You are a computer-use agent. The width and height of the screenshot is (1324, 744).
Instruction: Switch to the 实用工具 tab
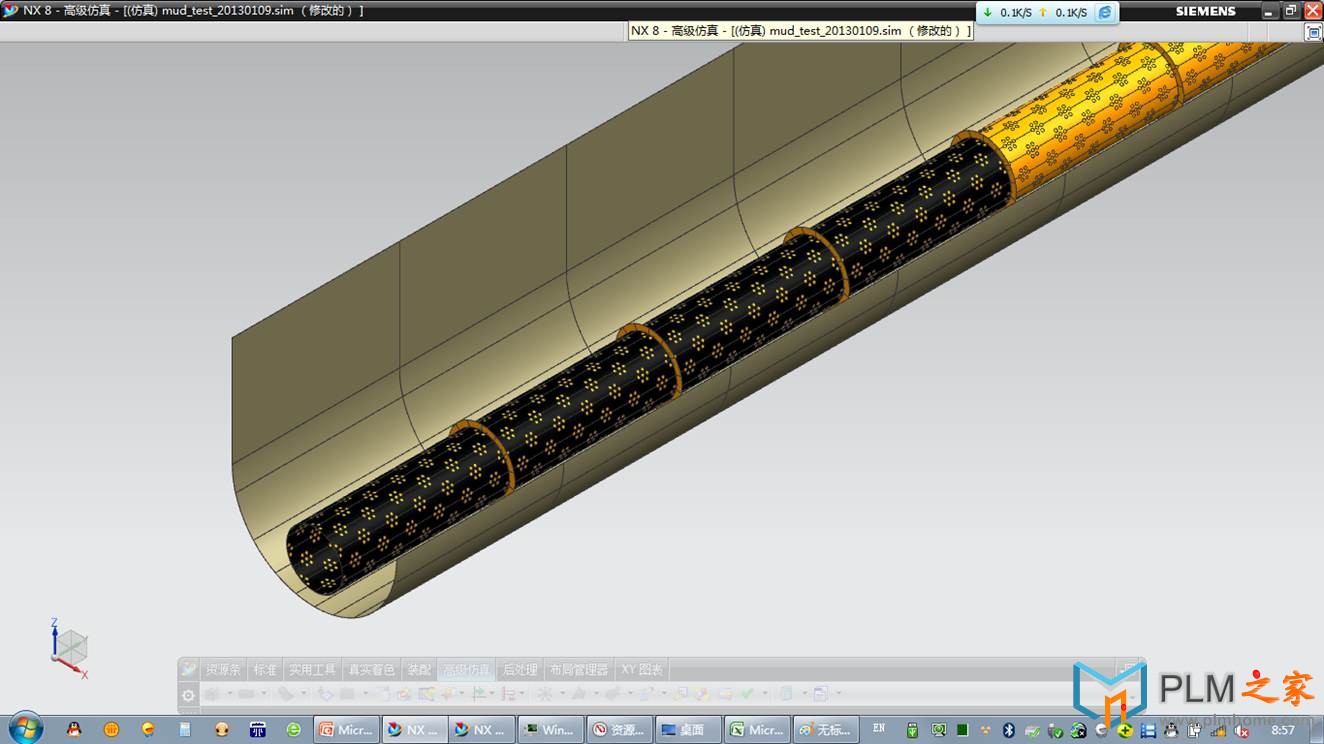(312, 670)
